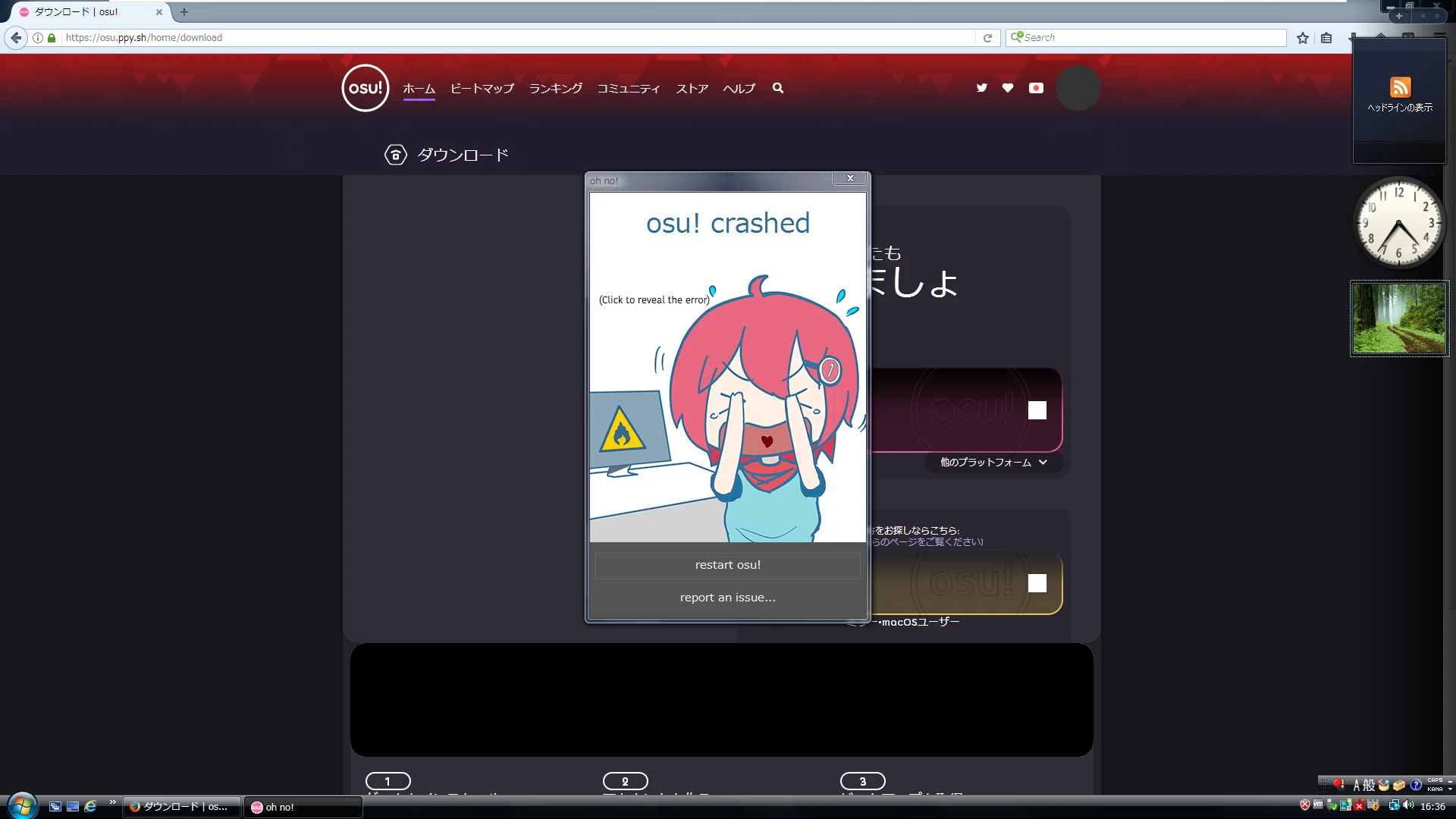This screenshot has height=819, width=1456.
Task: Click Switch between windows quick launch icon
Action: (x=55, y=807)
